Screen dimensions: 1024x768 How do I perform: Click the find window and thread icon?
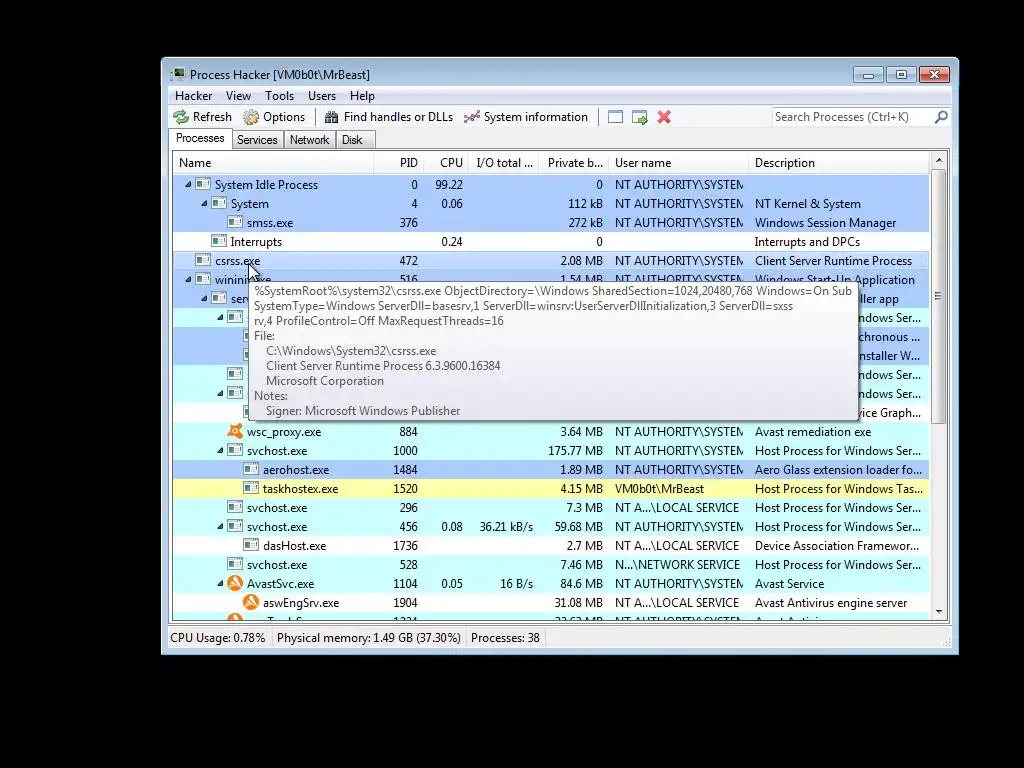pyautogui.click(x=639, y=117)
